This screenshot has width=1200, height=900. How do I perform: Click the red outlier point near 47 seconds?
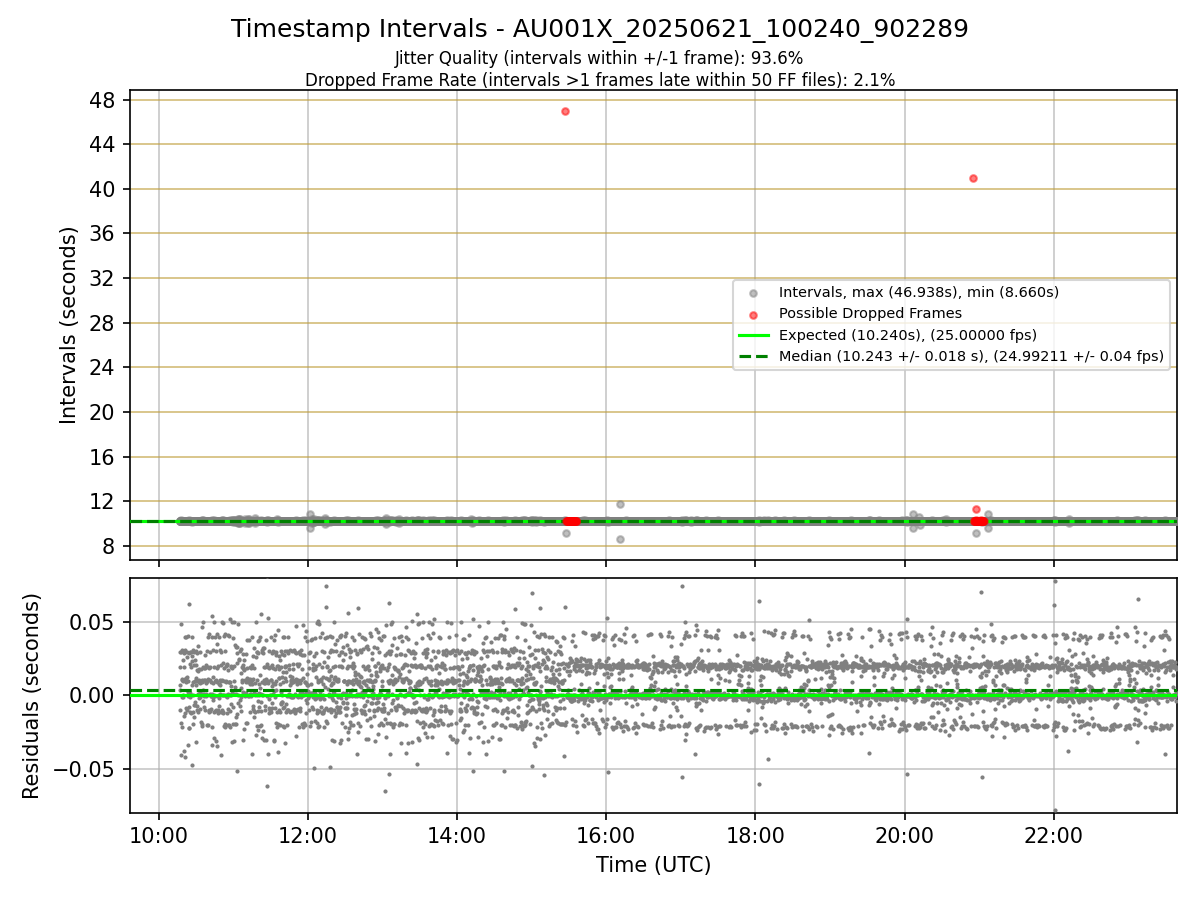pyautogui.click(x=565, y=111)
